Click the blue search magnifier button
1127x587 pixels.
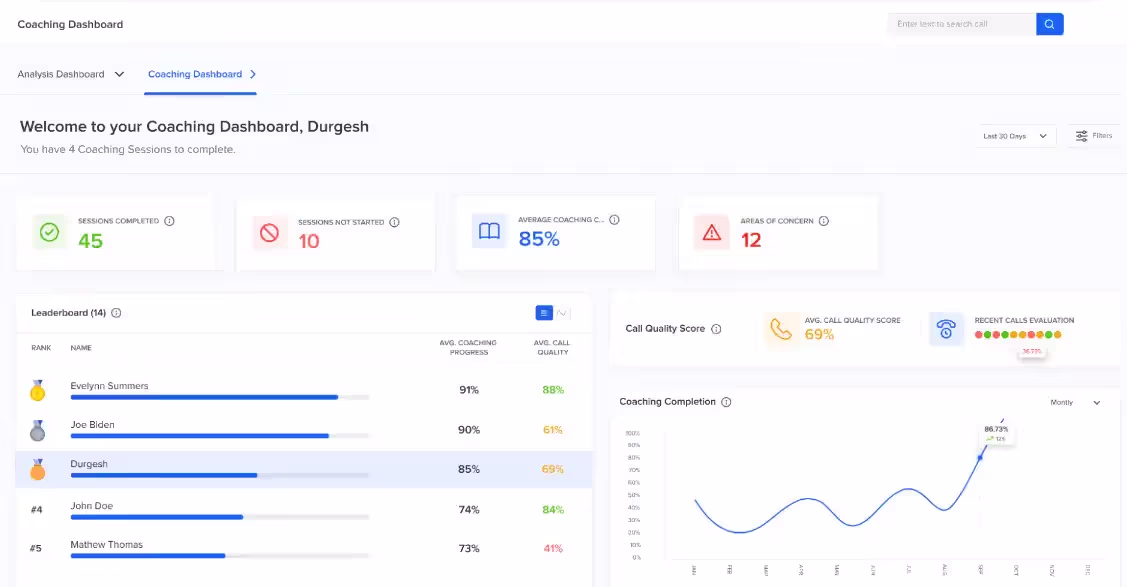coord(1049,24)
